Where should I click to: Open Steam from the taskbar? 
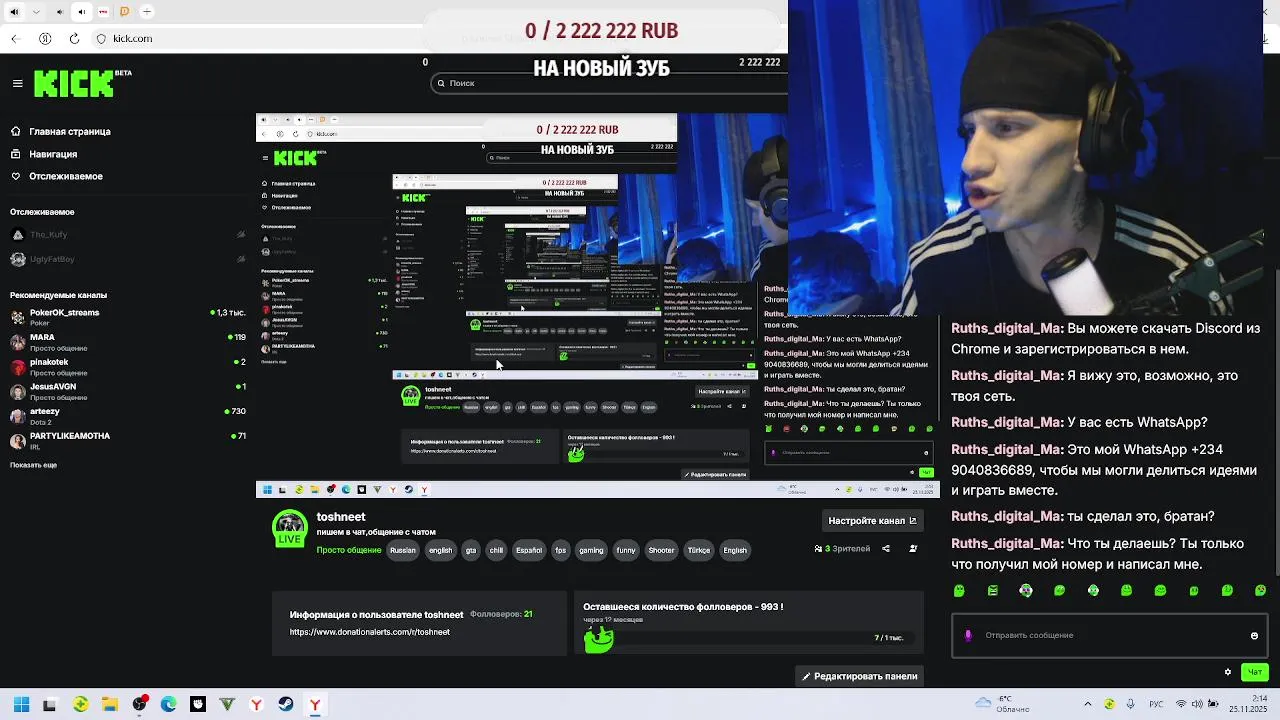tap(286, 705)
